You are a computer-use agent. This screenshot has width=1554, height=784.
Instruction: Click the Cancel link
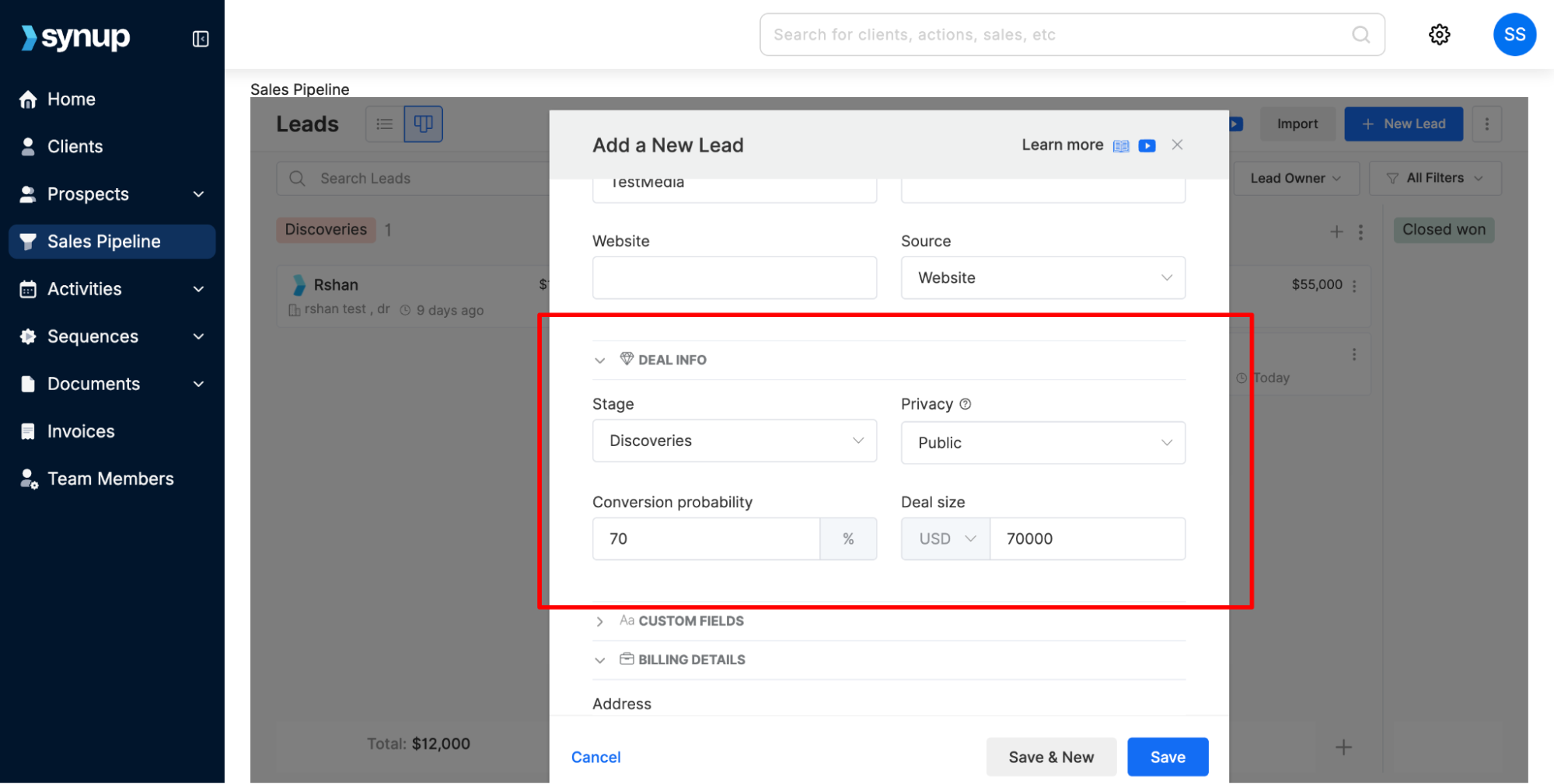point(595,757)
